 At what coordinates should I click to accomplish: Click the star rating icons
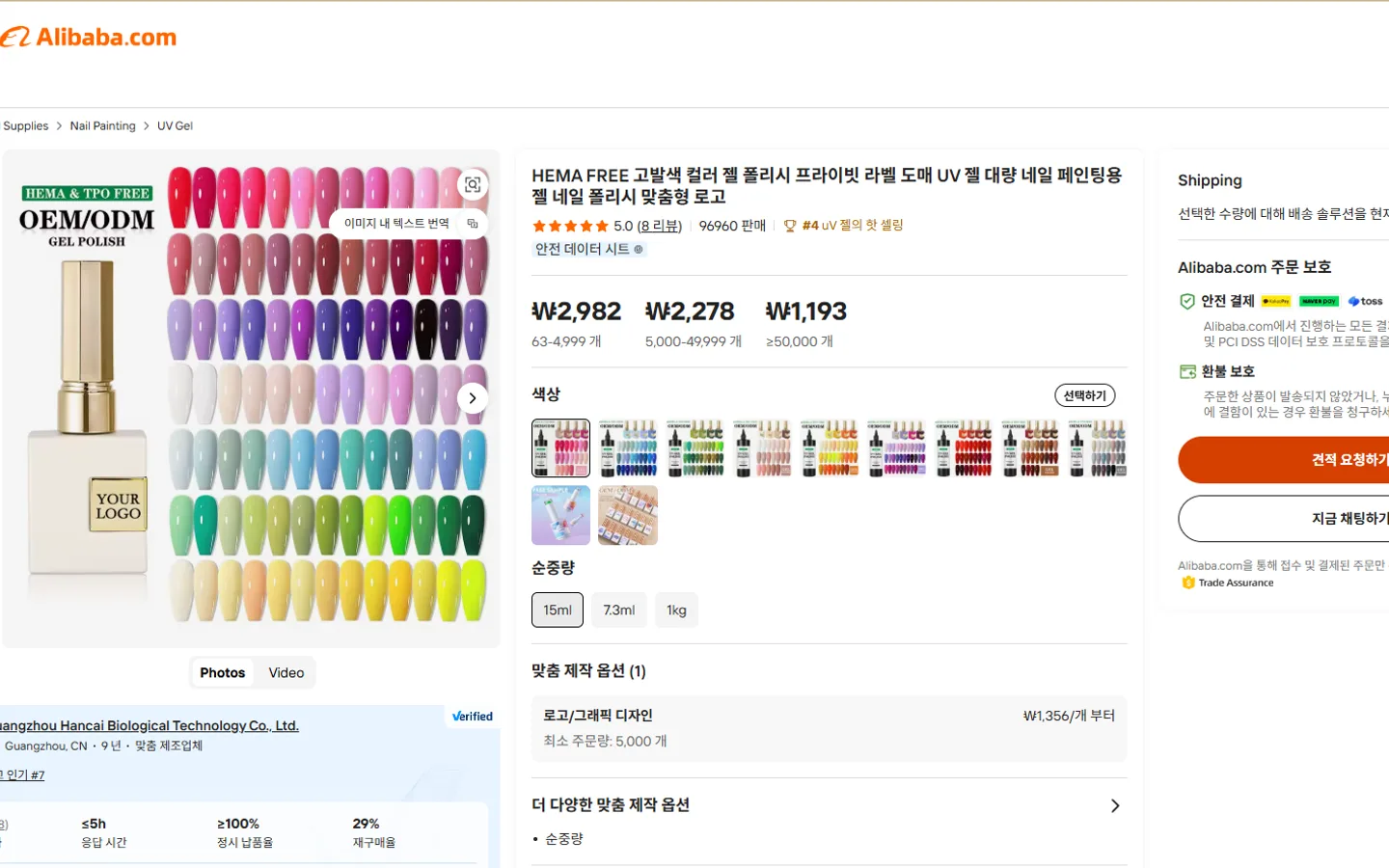coord(570,227)
